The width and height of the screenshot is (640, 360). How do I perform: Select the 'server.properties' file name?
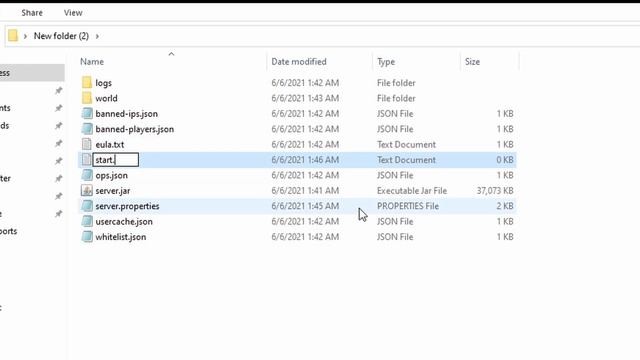tap(127, 206)
